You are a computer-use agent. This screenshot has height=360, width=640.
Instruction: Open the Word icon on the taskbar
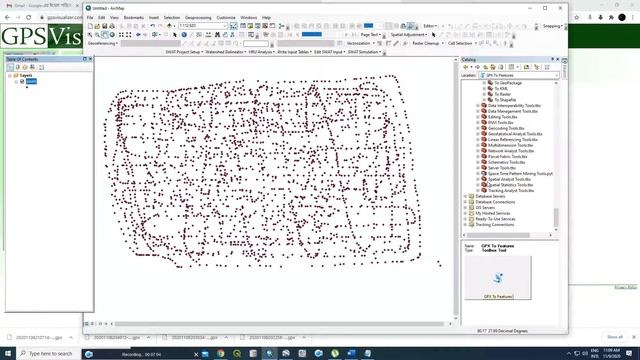351,353
